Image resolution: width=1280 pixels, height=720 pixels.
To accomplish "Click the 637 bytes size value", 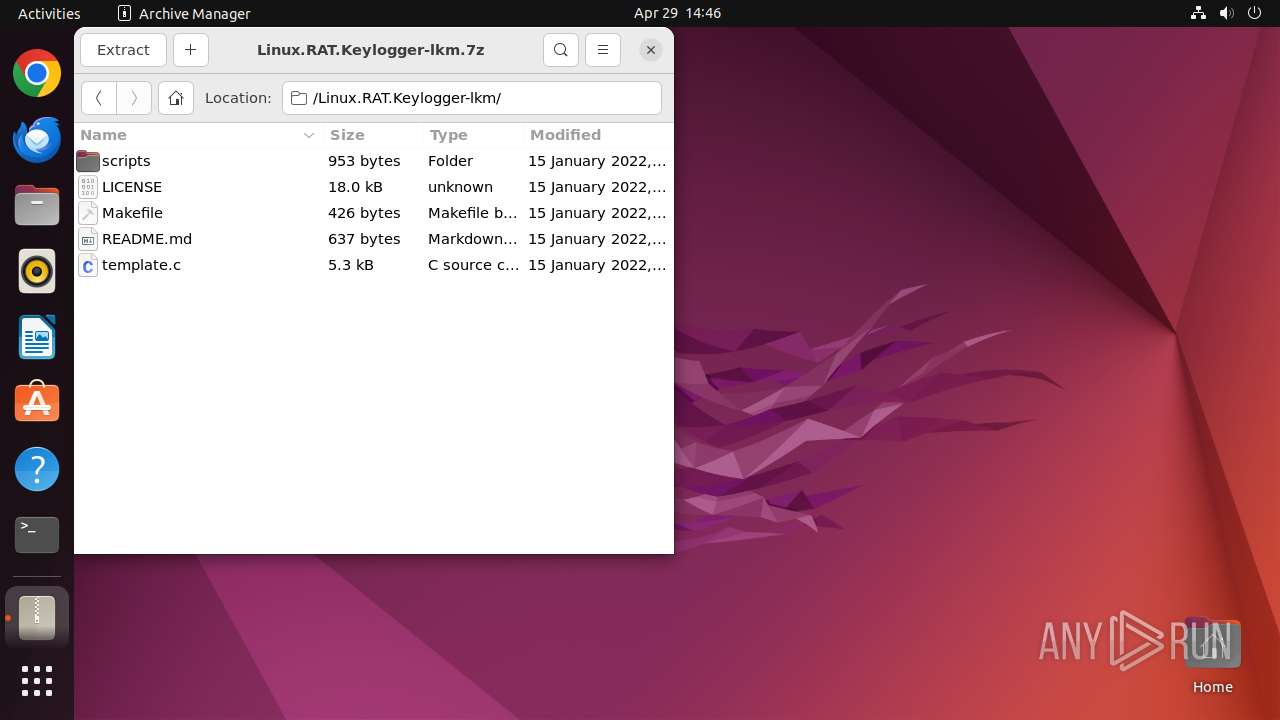I will click(364, 239).
